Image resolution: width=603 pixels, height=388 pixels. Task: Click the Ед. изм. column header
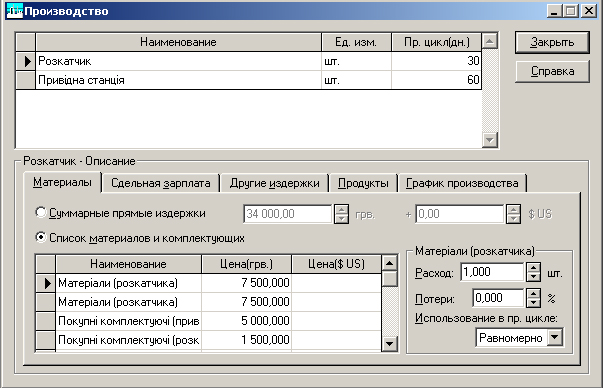click(356, 42)
